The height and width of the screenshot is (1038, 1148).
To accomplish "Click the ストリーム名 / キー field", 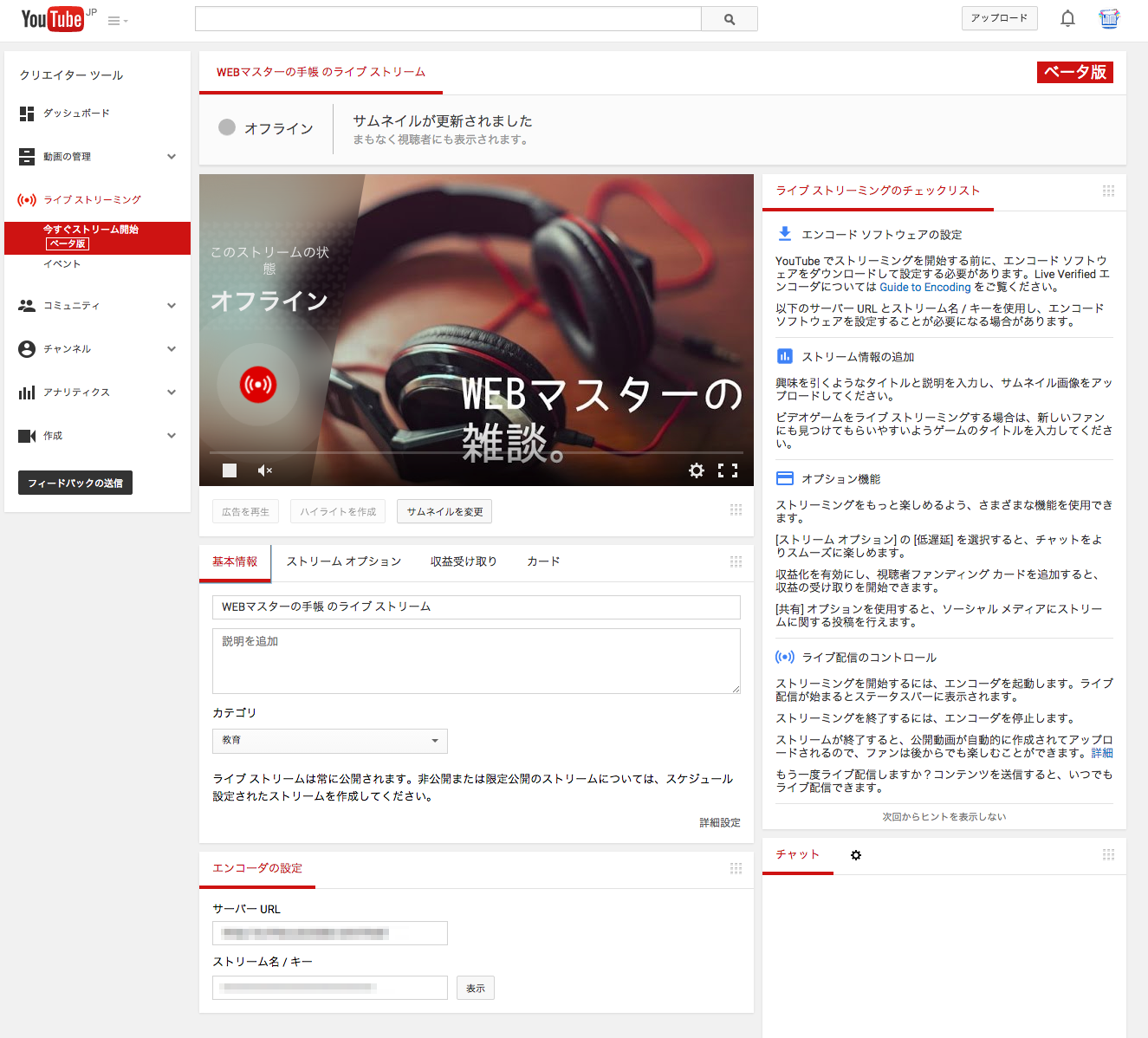I will click(x=330, y=988).
